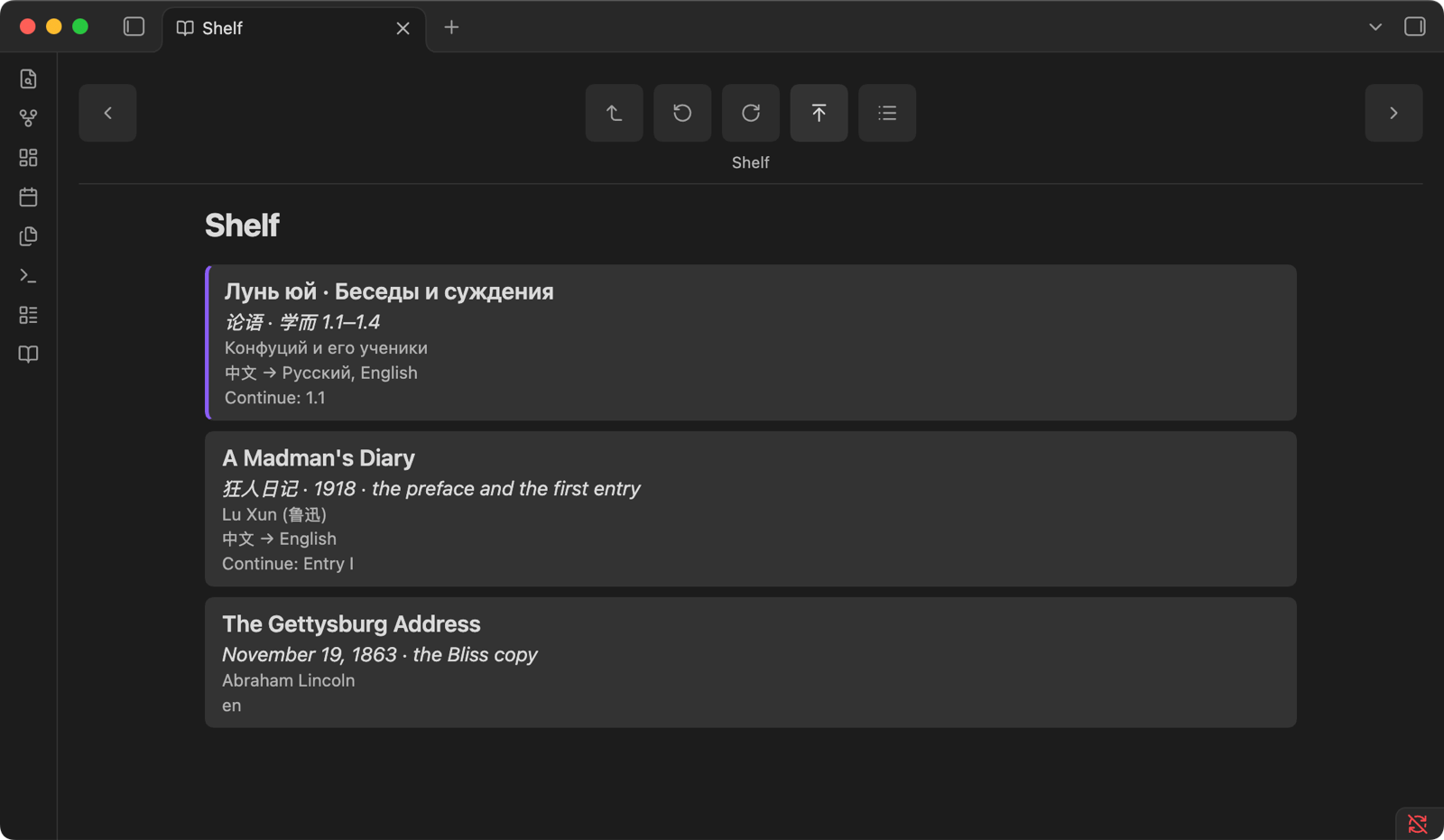Click the up-level arrow toolbar button
This screenshot has height=840, width=1444.
coord(615,113)
